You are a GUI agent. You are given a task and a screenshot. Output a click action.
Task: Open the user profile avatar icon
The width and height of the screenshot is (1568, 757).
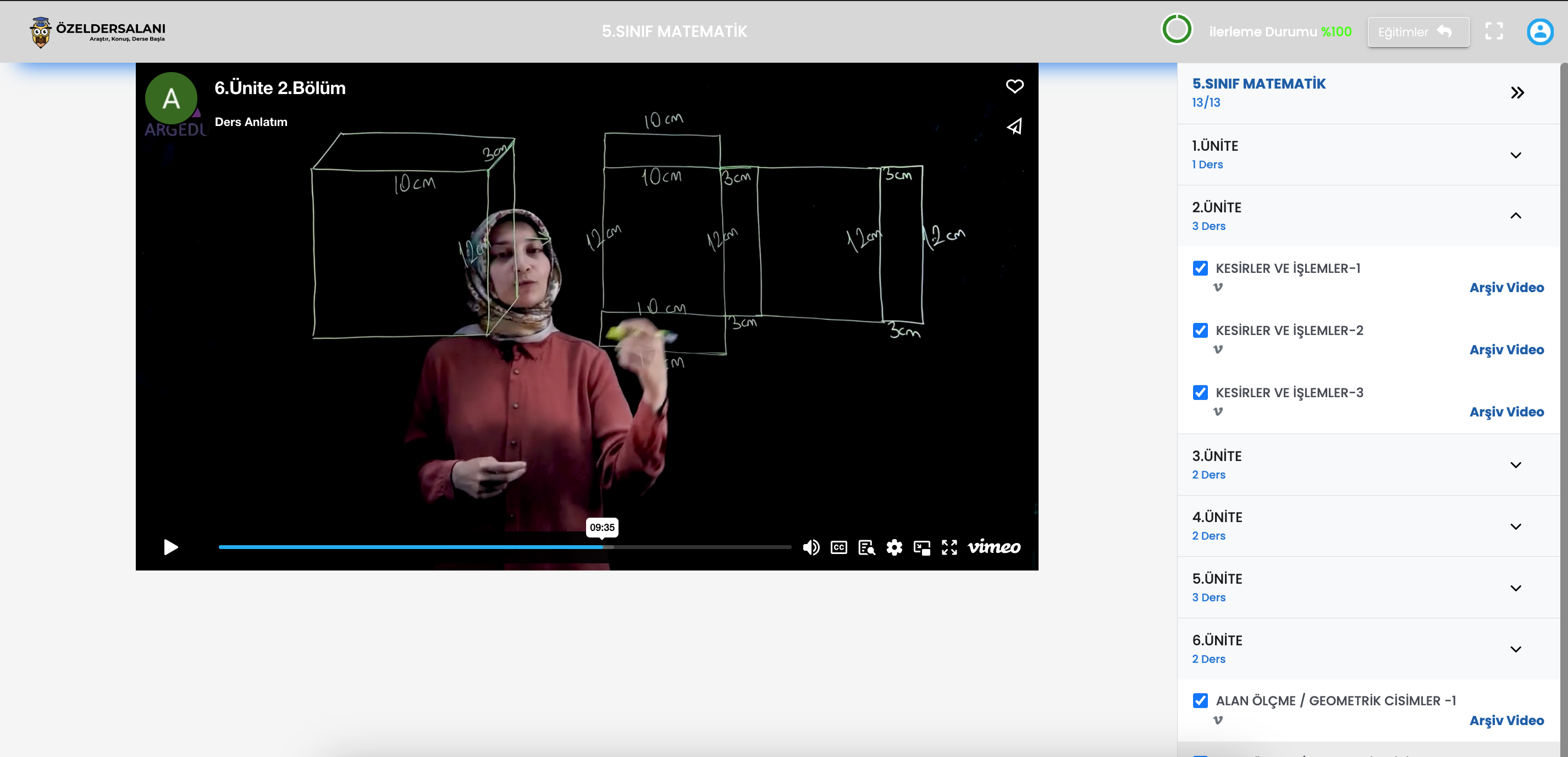click(x=1539, y=32)
